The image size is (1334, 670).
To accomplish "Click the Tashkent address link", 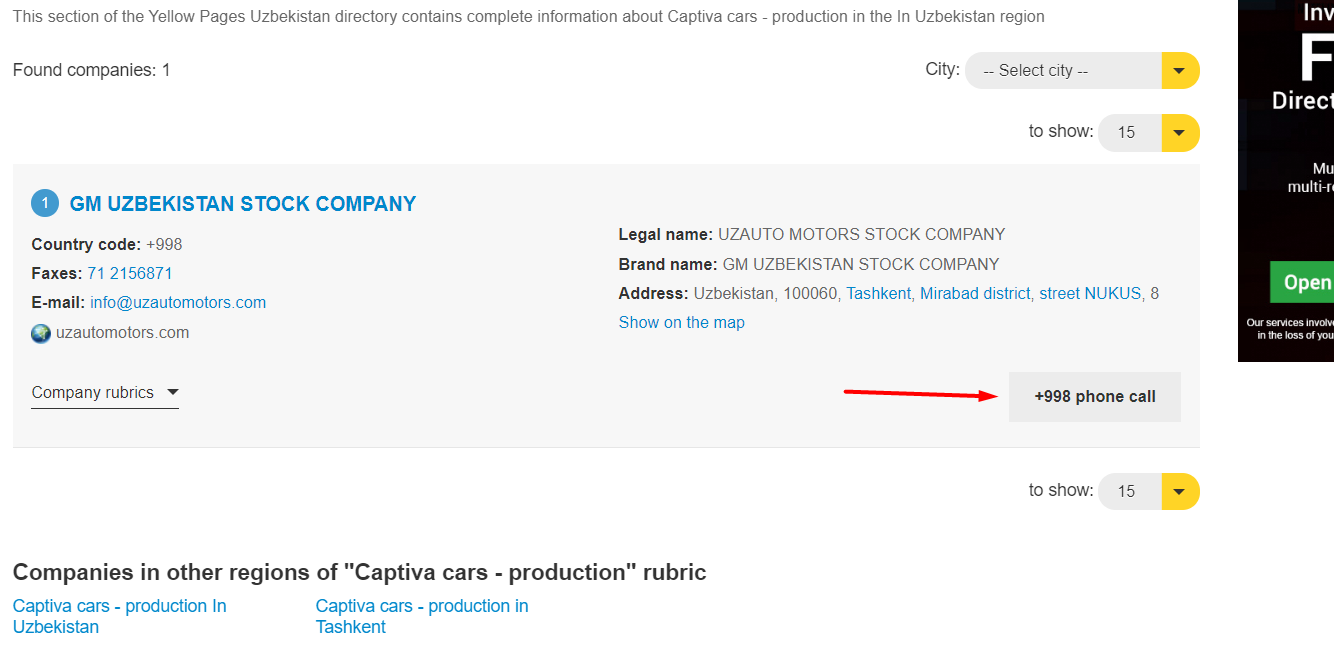I will [878, 293].
